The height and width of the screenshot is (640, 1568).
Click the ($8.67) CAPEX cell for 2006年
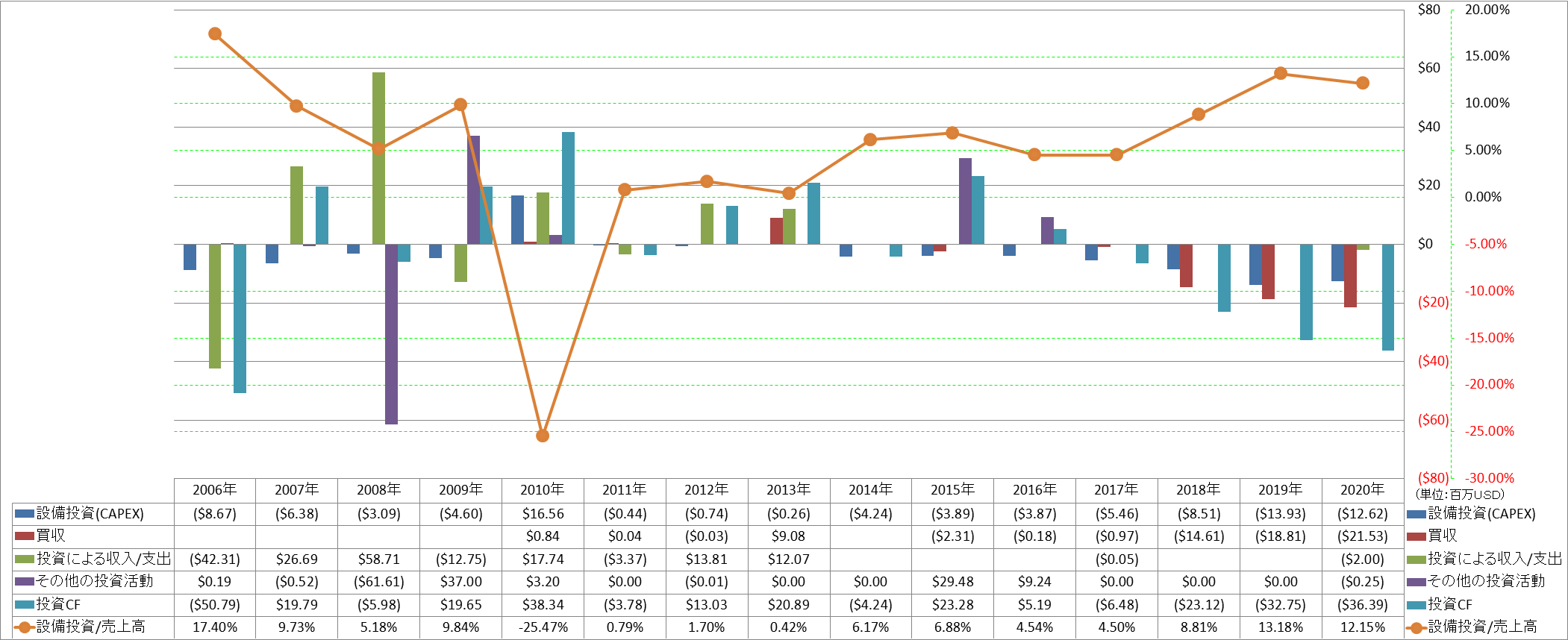[x=215, y=514]
